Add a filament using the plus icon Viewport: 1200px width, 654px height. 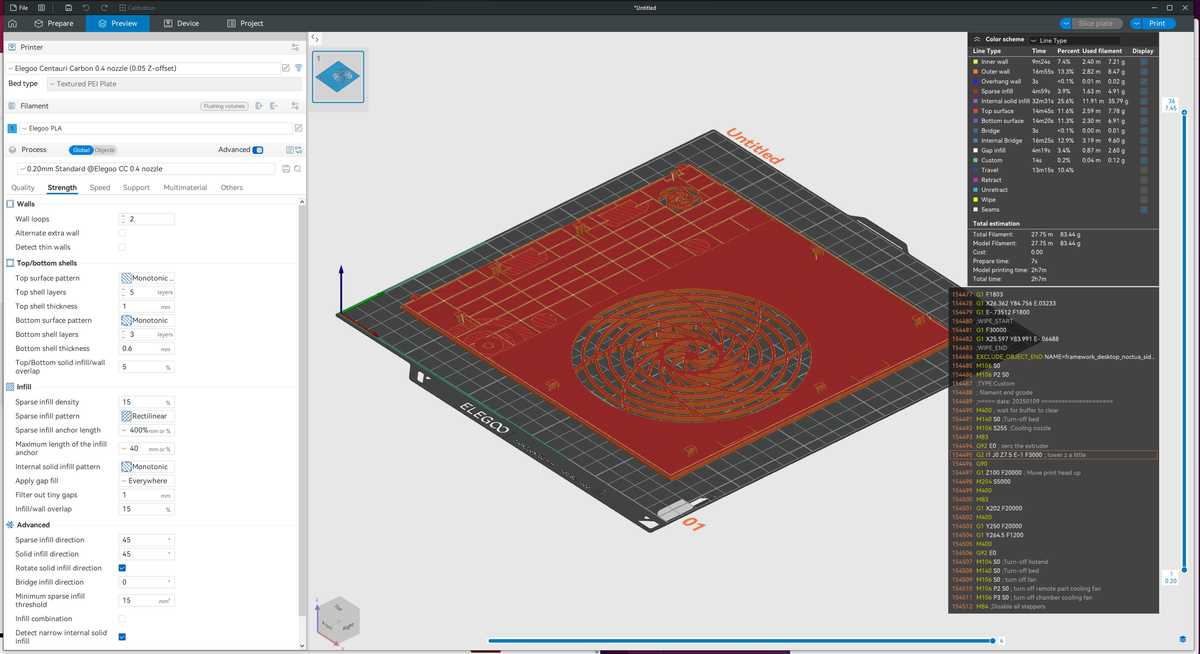(x=258, y=105)
